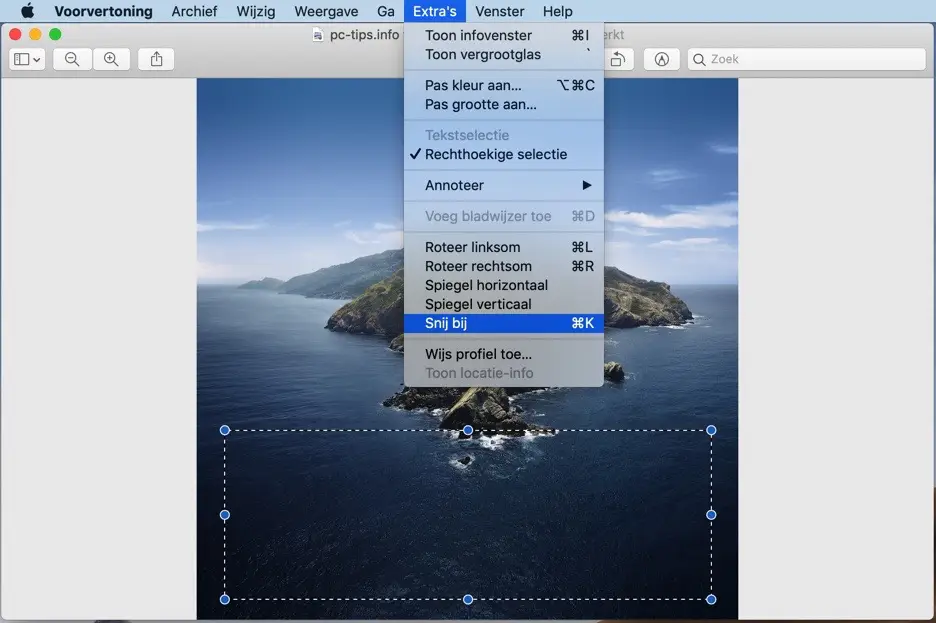Click the bottom-right selection handle
The height and width of the screenshot is (623, 936).
pyautogui.click(x=711, y=600)
